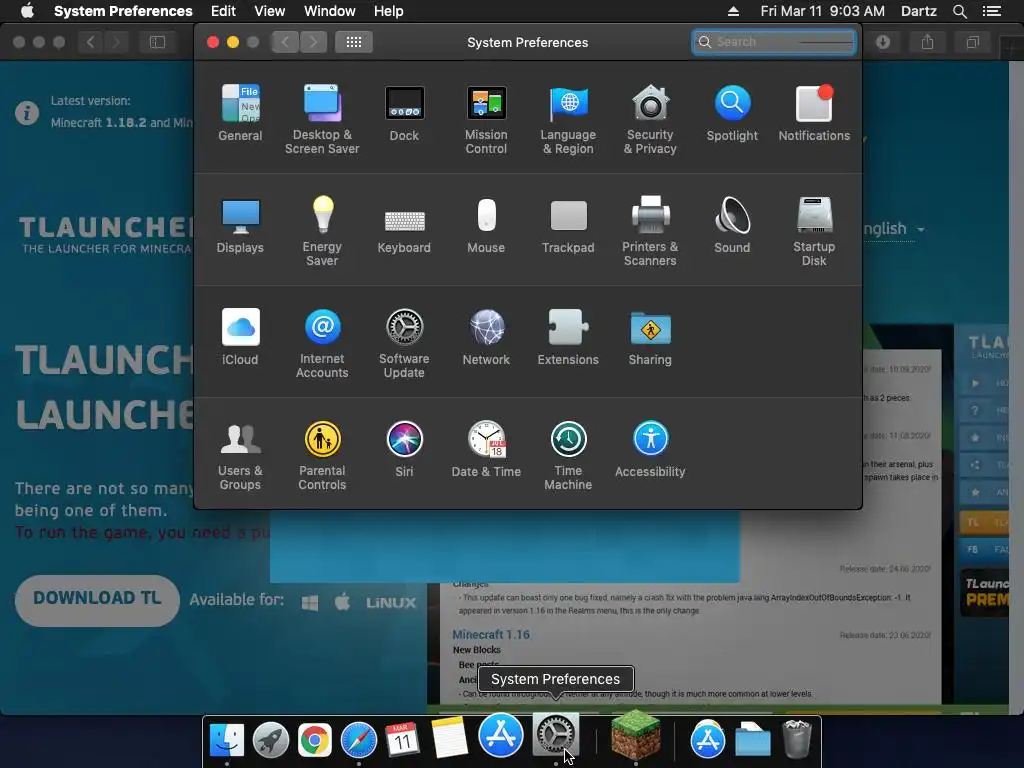Screen dimensions: 1024x768
Task: Open Startup Disk pane
Action: point(814,231)
